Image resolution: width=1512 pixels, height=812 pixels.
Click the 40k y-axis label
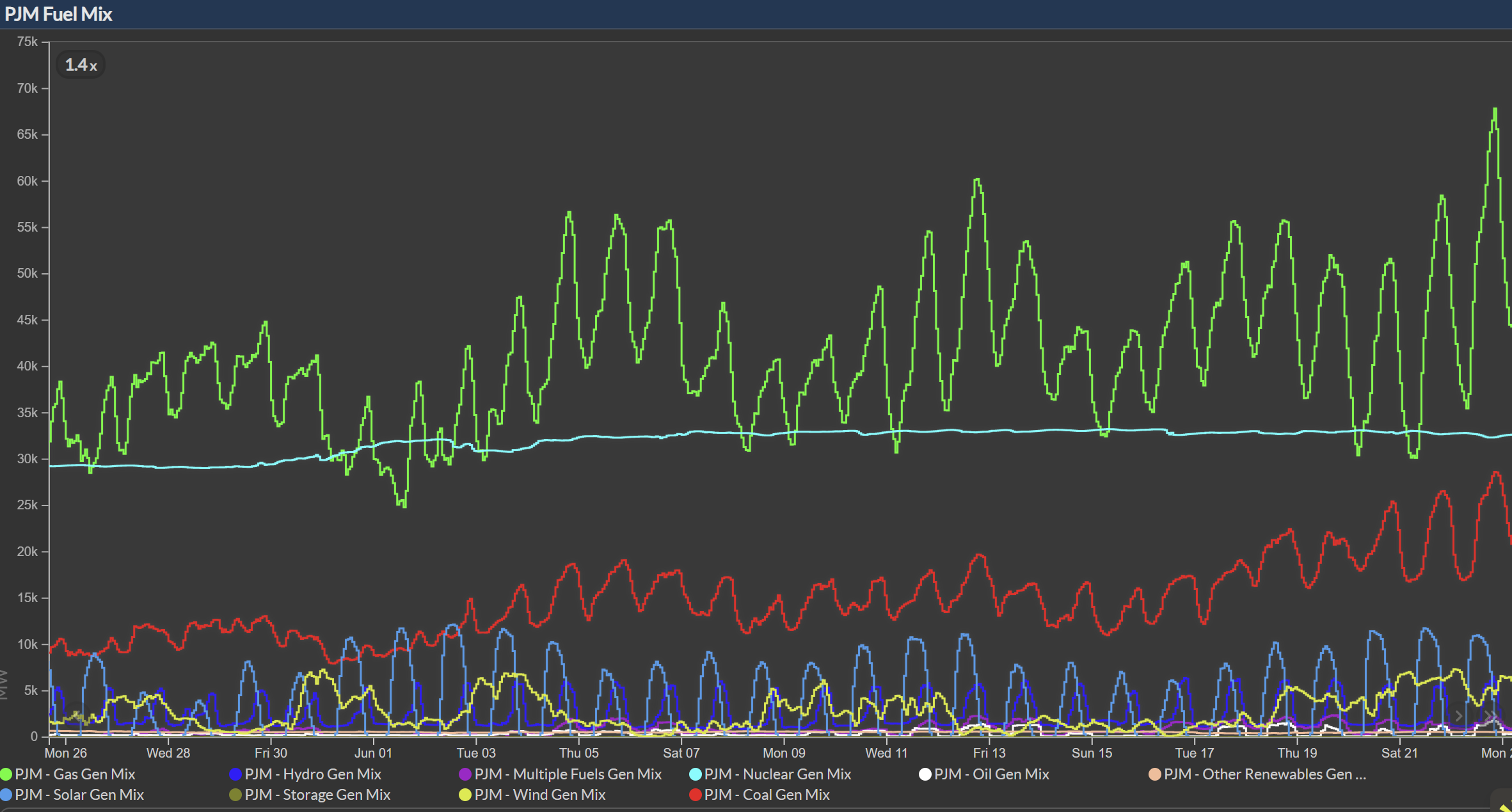(x=28, y=366)
